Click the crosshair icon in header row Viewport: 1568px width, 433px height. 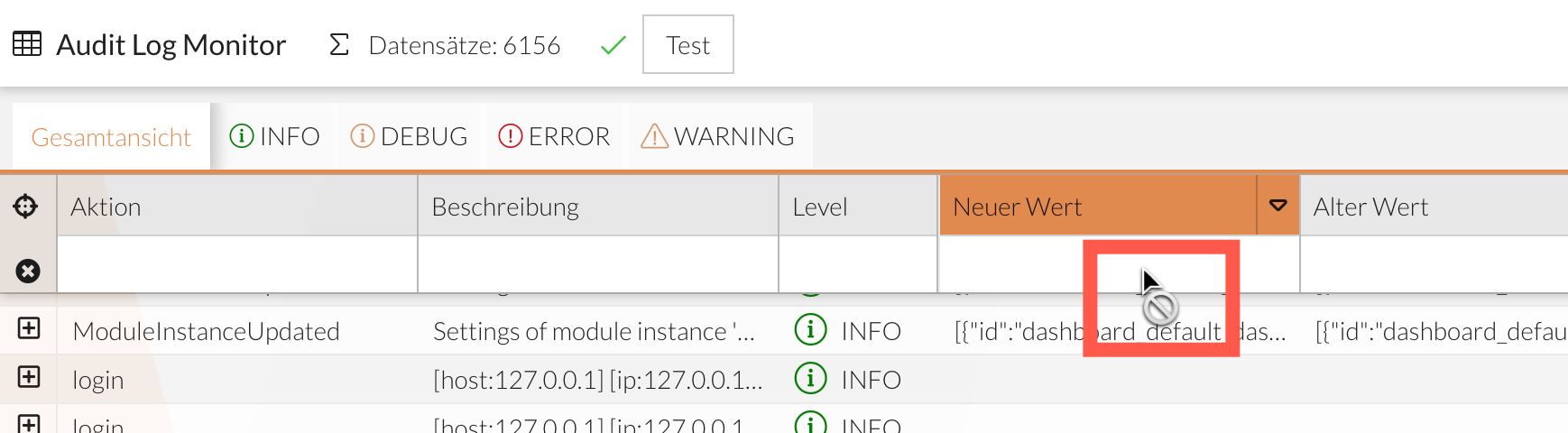click(x=25, y=207)
